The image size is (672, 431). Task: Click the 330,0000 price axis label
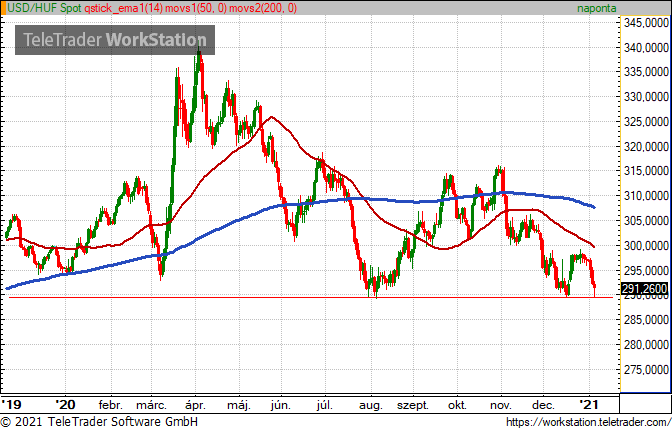coord(646,97)
